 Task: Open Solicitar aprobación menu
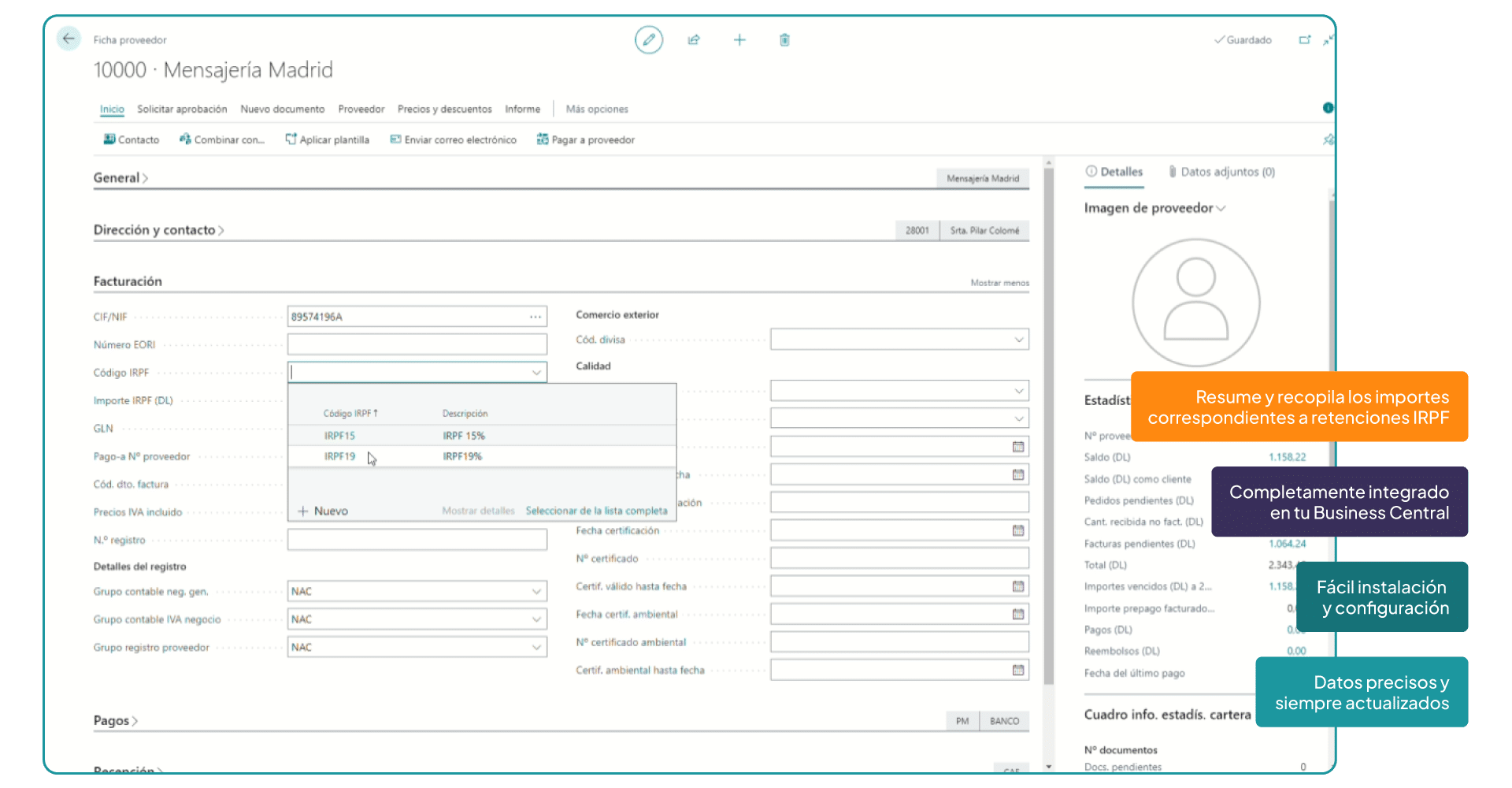point(182,110)
